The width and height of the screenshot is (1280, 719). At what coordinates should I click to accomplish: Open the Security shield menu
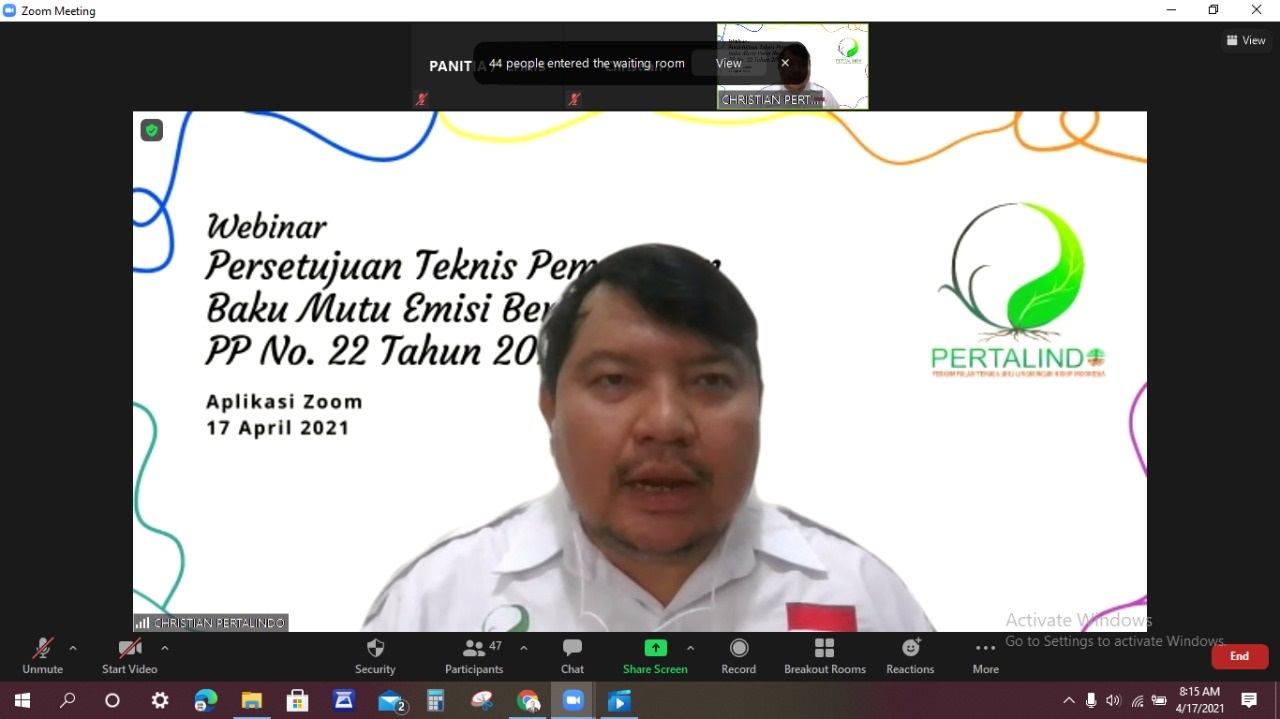tap(375, 656)
